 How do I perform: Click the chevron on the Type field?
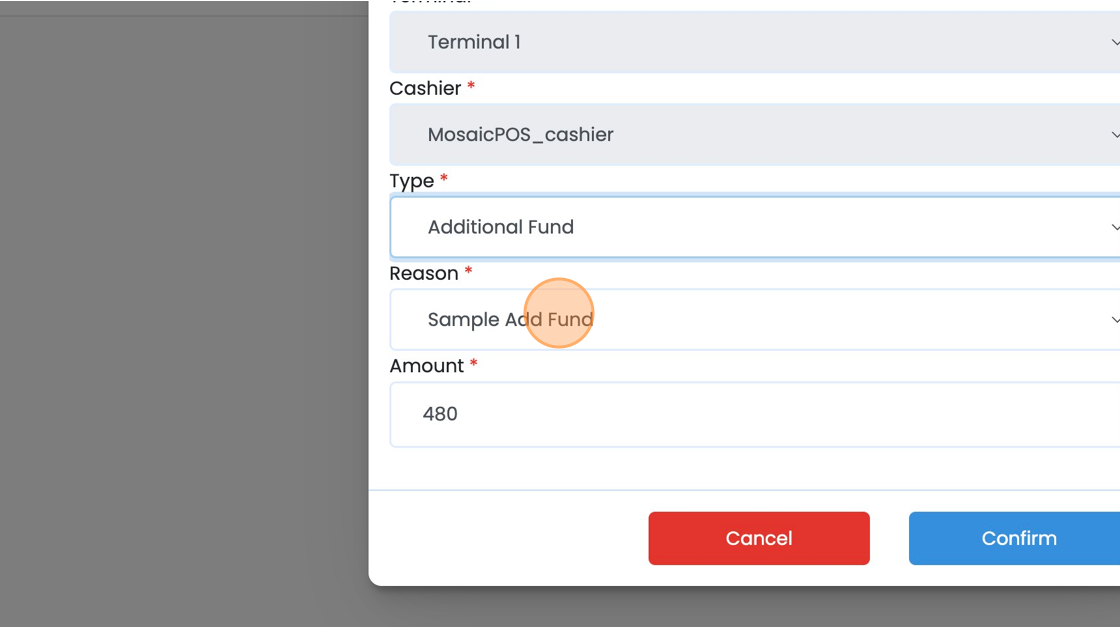point(1115,227)
